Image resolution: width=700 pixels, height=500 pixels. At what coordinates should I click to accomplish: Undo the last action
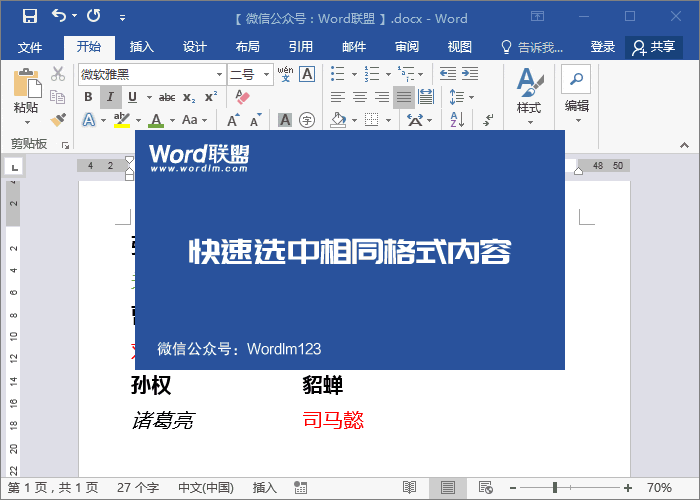coord(58,16)
